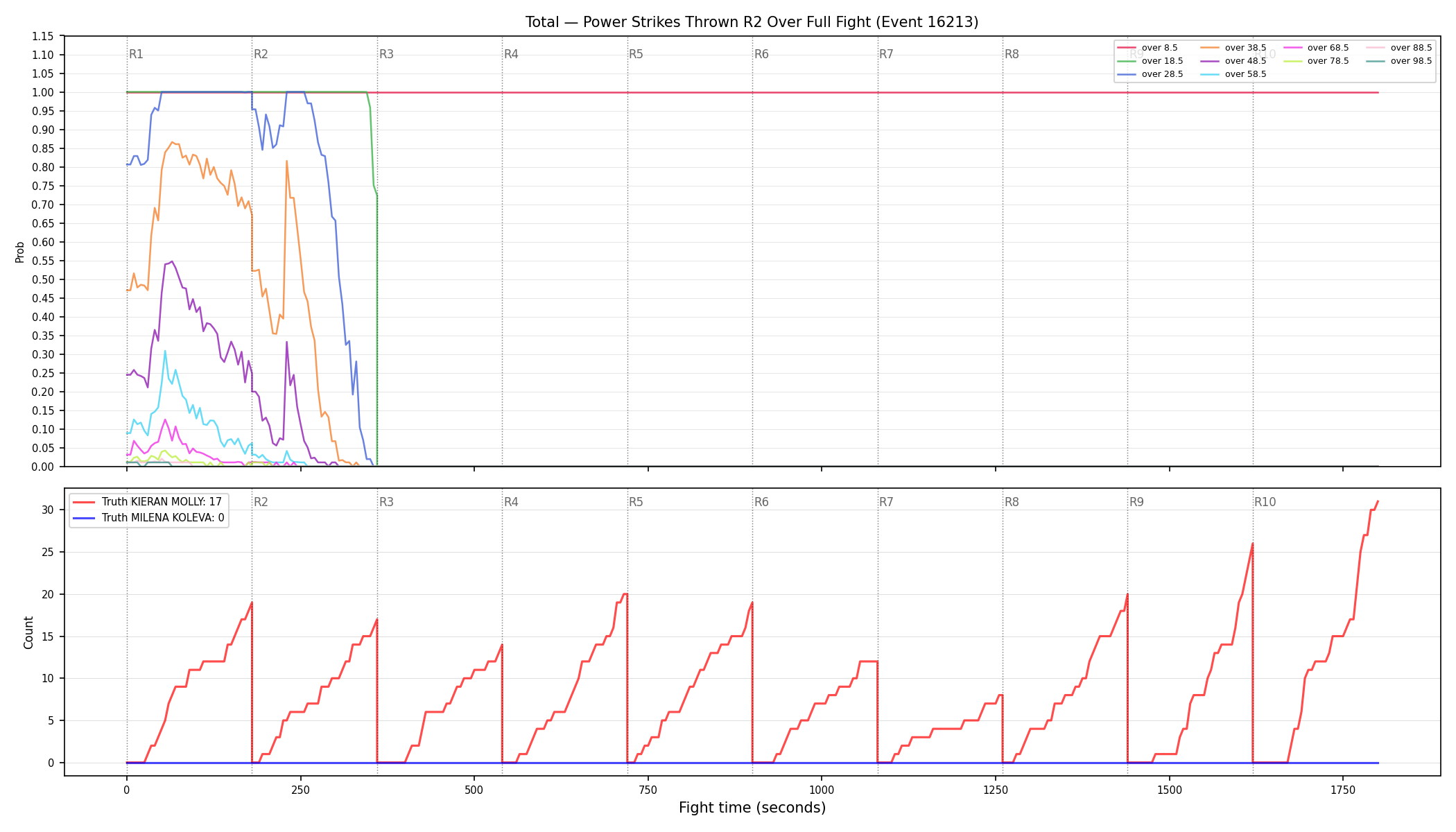Click the blue line swatch beside MILENA KOLEVA

coord(83,517)
